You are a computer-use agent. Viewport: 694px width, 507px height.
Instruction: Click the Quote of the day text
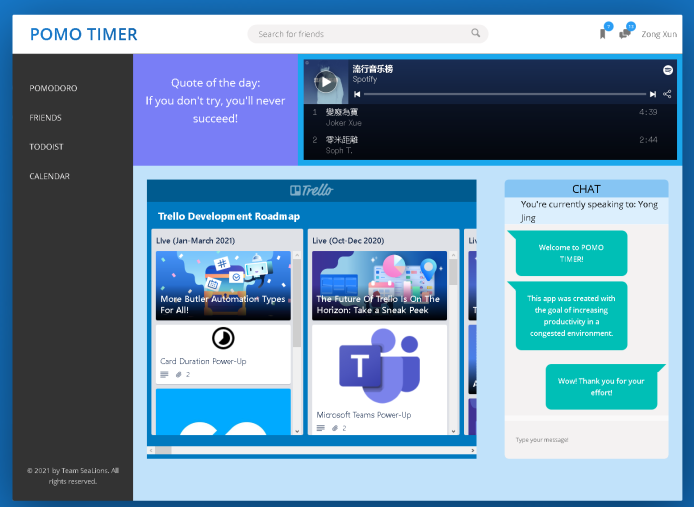[216, 101]
